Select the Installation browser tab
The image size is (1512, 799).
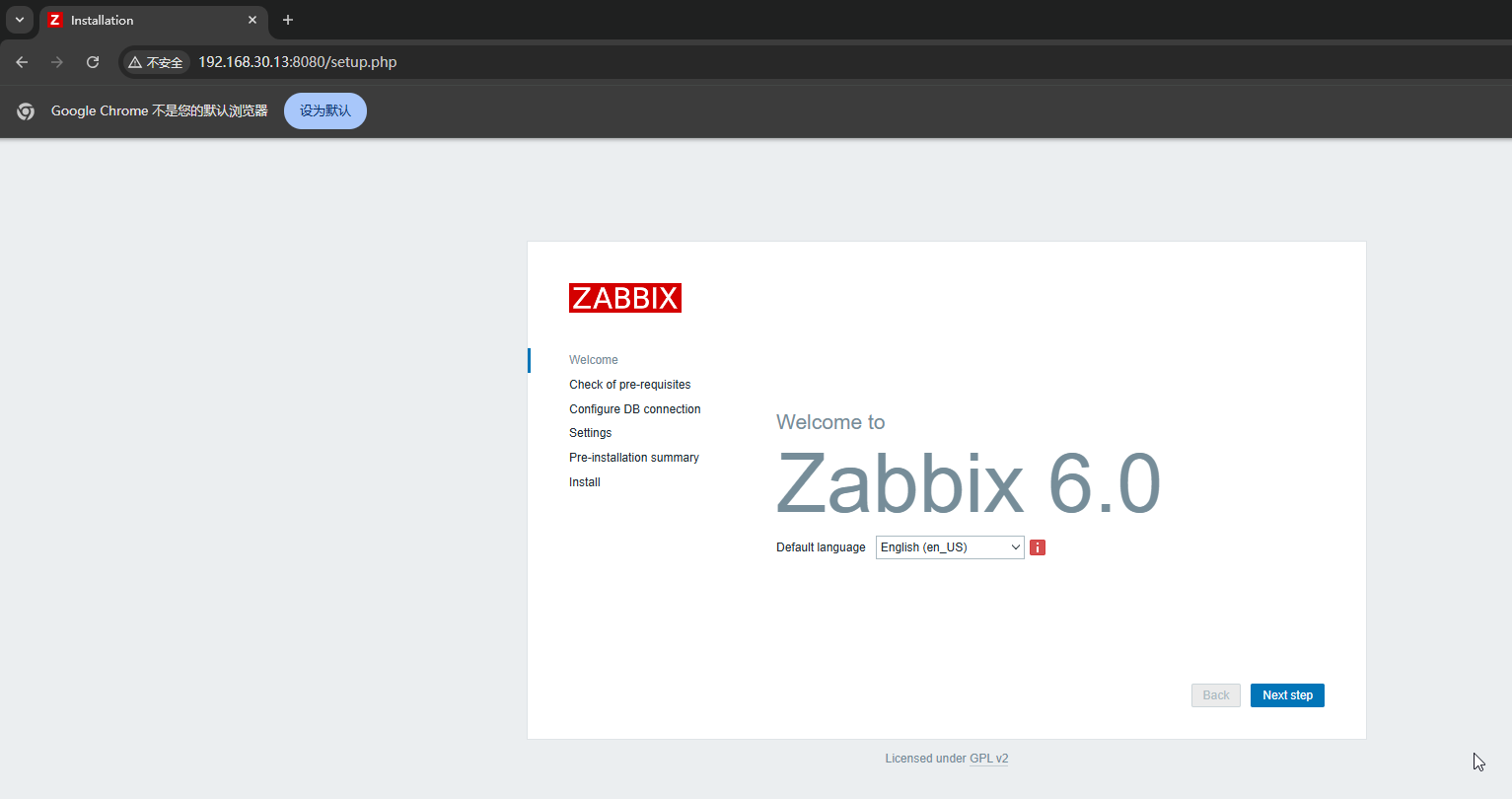click(x=154, y=20)
